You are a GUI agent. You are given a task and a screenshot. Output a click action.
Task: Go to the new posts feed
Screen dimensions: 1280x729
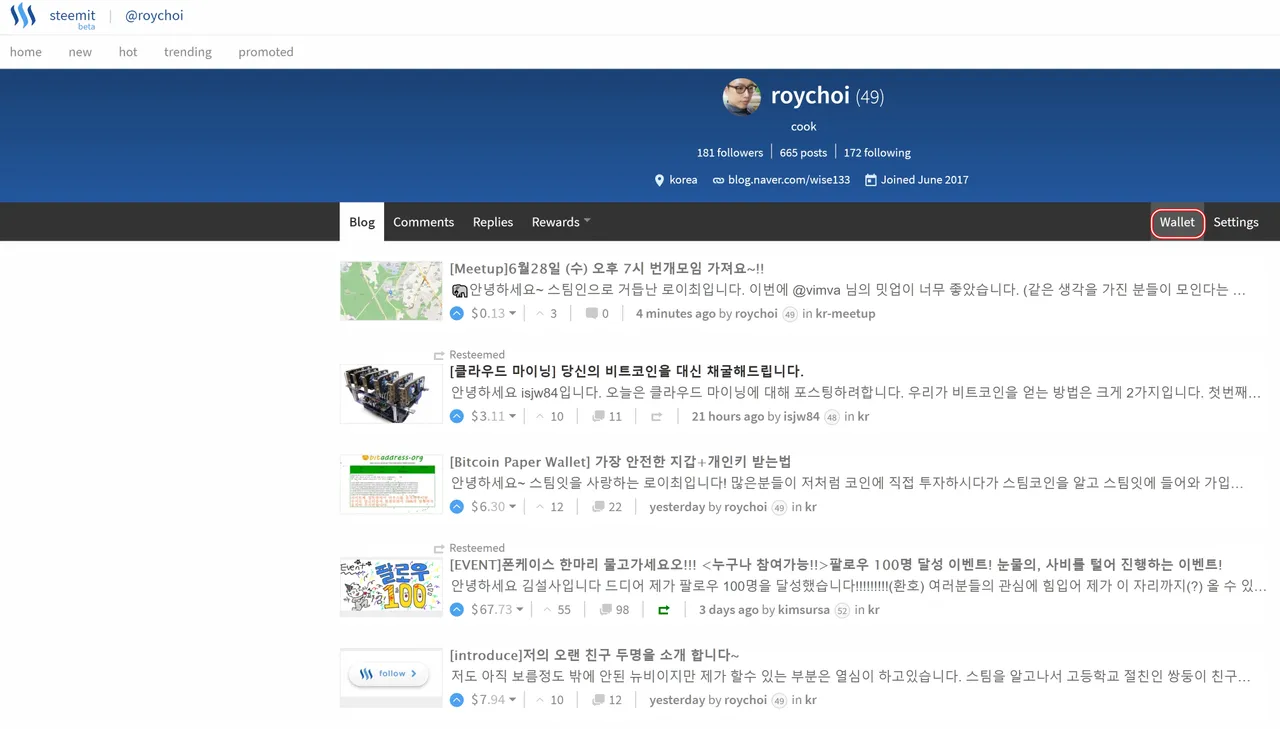click(x=80, y=52)
